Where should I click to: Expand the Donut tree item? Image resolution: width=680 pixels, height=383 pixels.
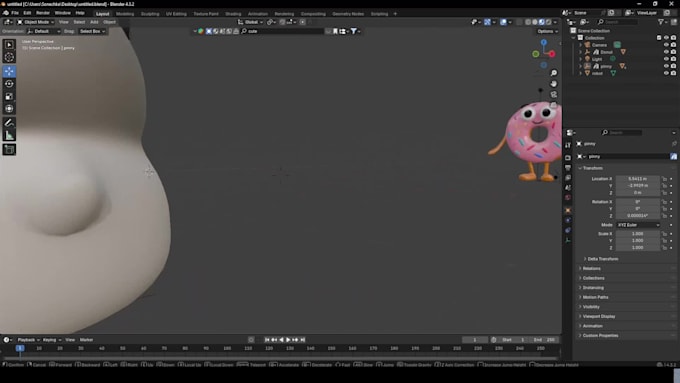(x=581, y=52)
